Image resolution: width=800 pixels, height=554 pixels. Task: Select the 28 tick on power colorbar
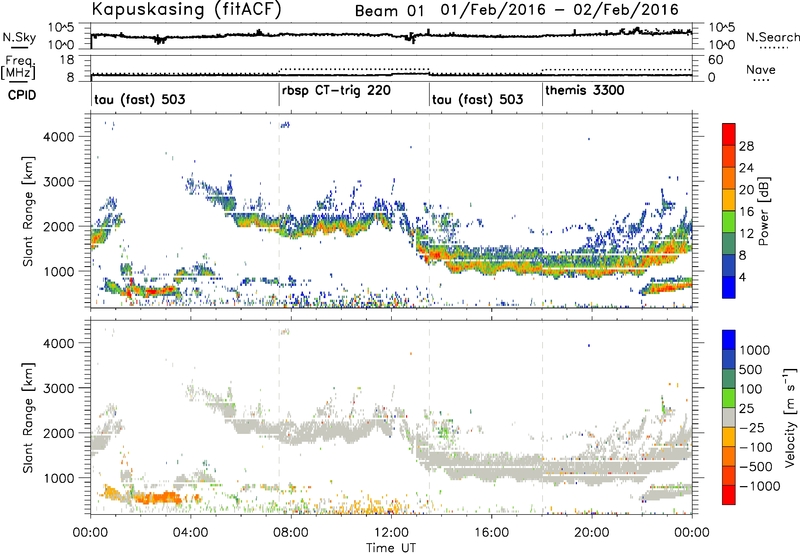[x=746, y=146]
